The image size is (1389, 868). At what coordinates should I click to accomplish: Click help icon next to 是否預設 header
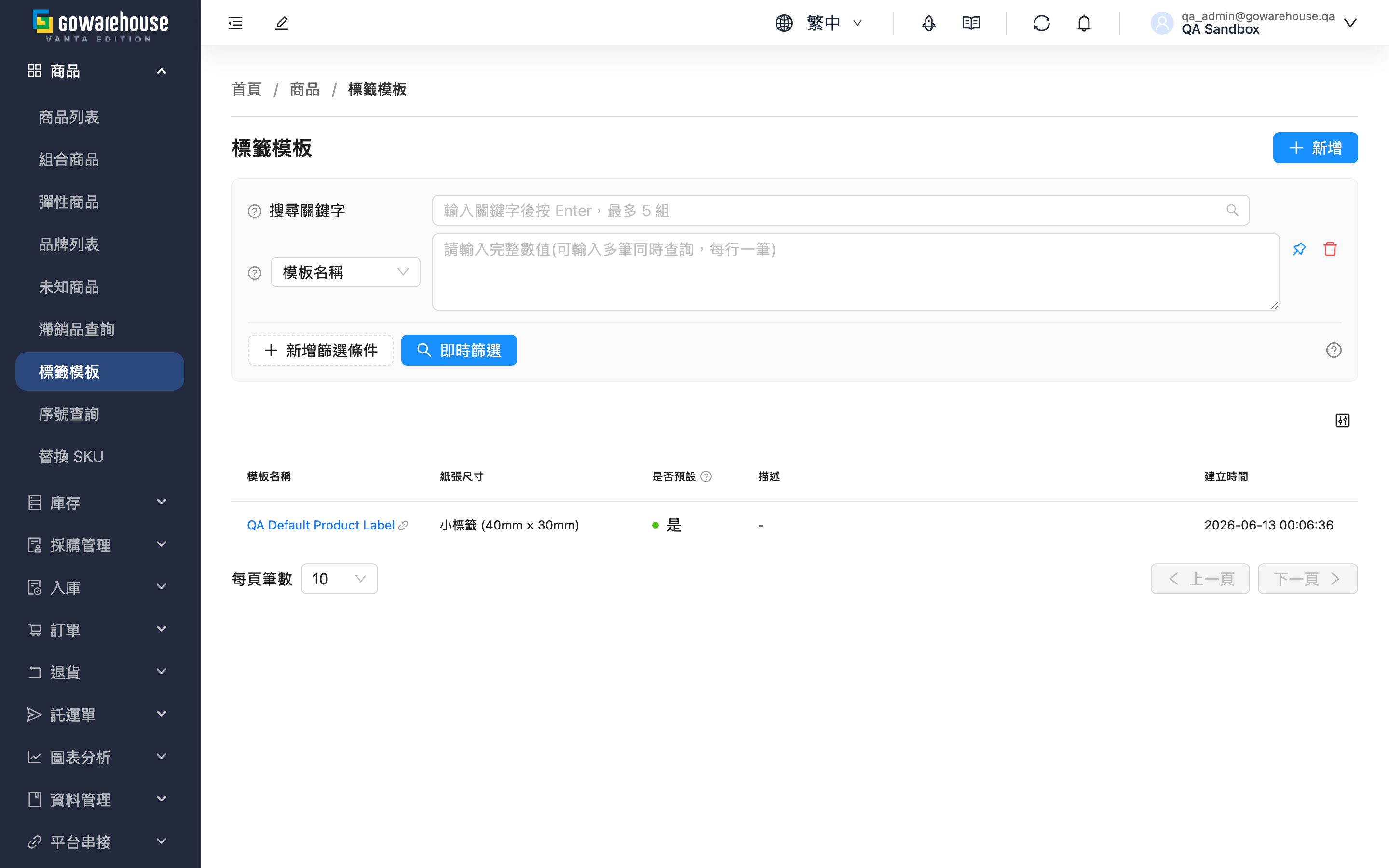pyautogui.click(x=707, y=476)
